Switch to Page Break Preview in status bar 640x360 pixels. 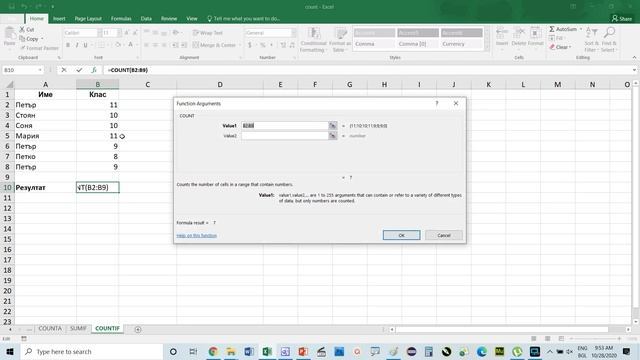[561, 339]
